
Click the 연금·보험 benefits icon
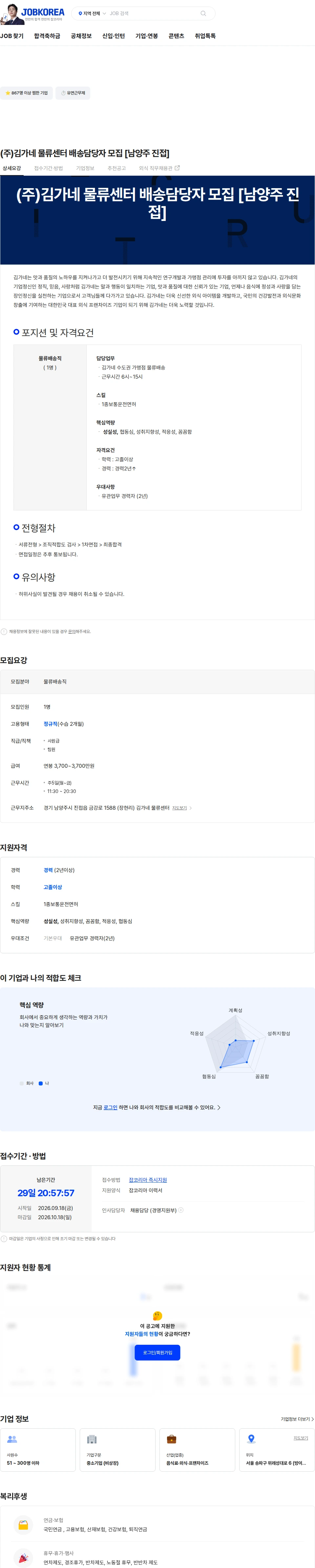tap(23, 1525)
